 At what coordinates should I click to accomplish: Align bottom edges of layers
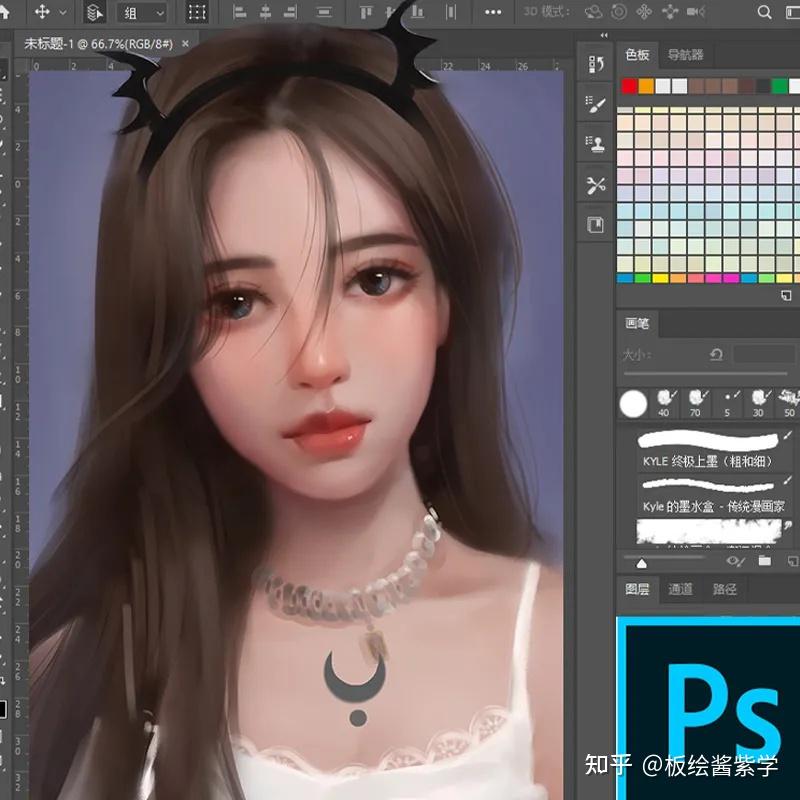(417, 12)
